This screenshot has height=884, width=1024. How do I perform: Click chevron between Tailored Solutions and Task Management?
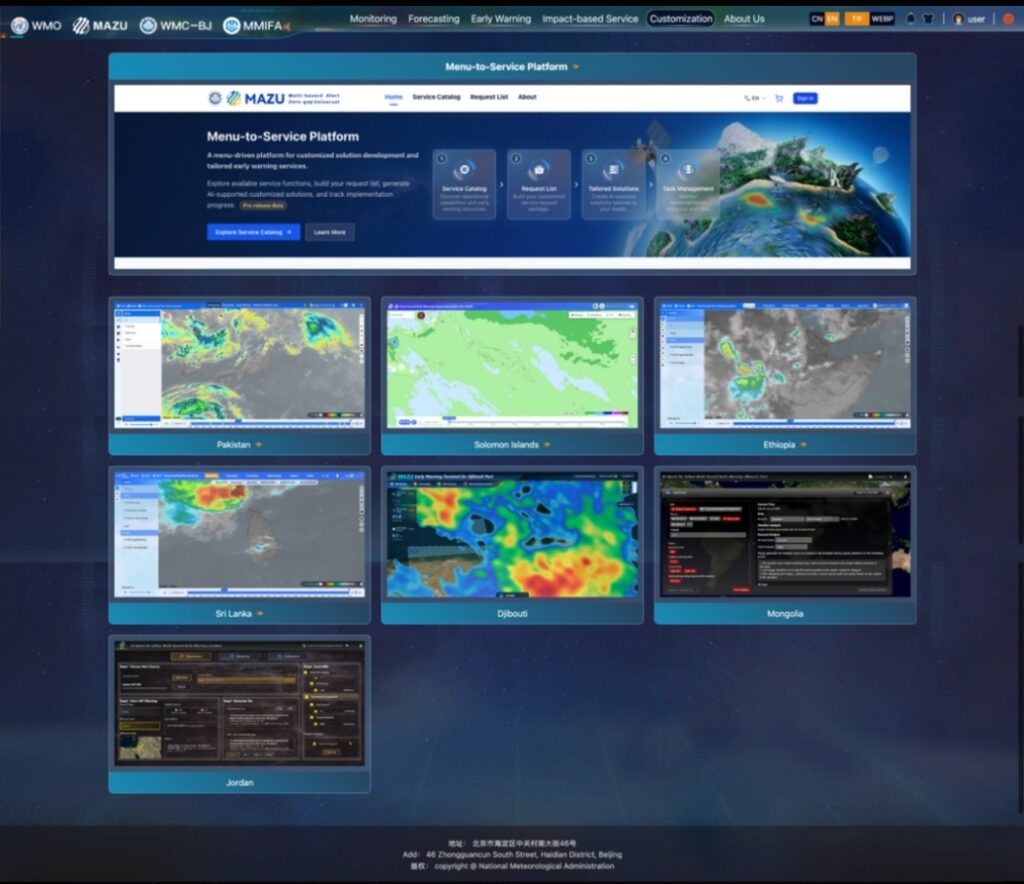point(650,185)
